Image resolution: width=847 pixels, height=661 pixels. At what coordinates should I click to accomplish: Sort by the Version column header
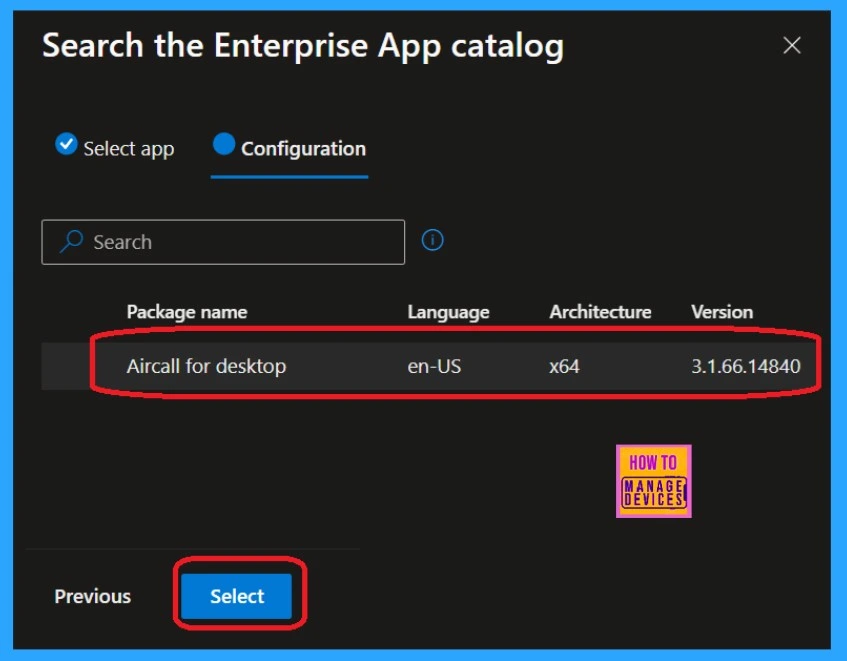coord(722,312)
